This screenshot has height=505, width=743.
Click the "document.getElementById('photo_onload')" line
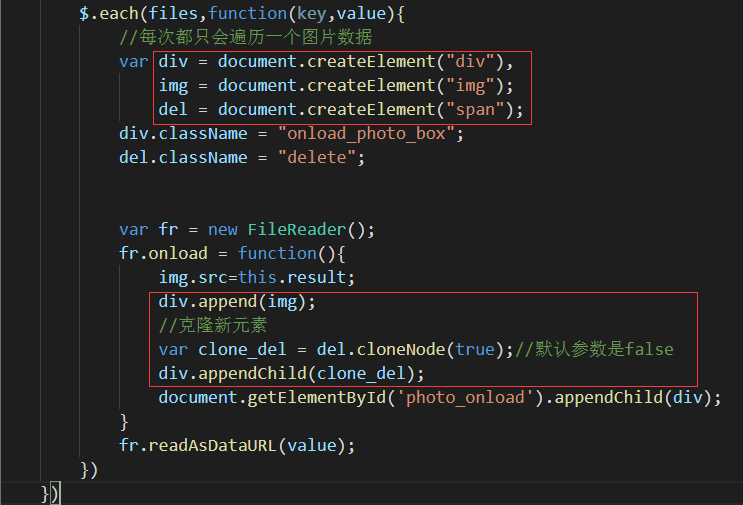click(x=440, y=397)
